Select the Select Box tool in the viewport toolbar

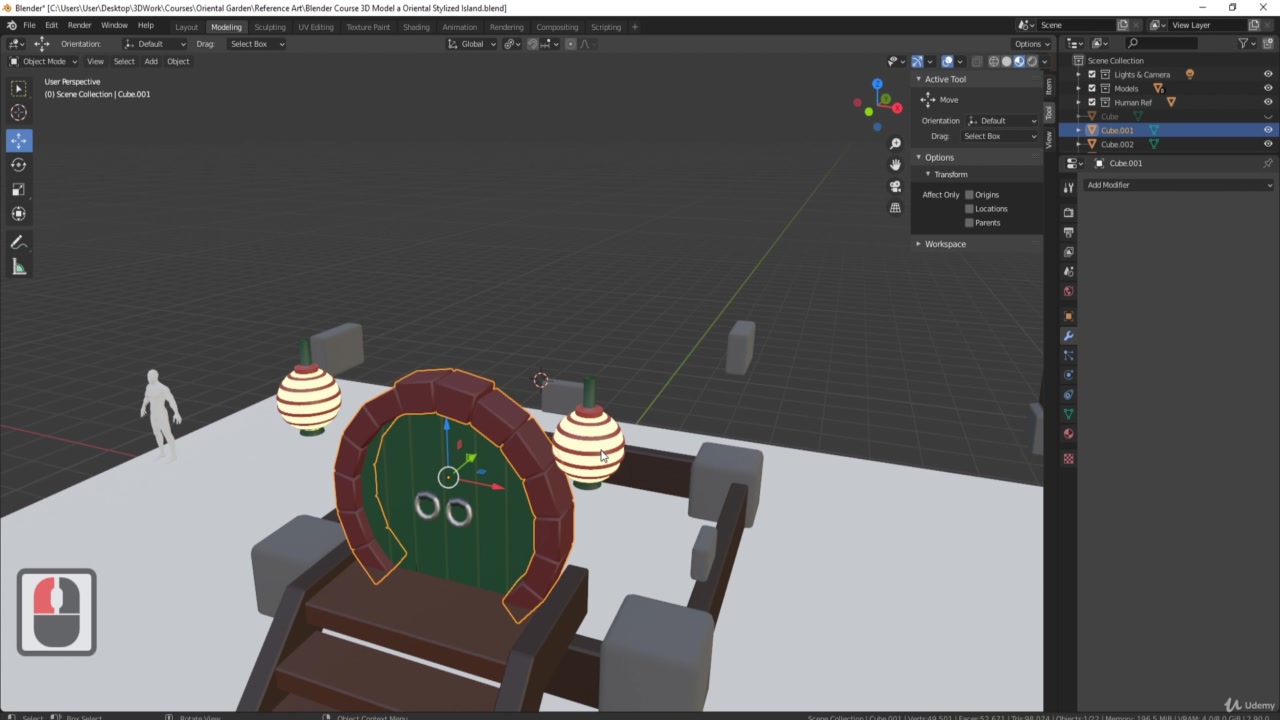click(x=18, y=89)
